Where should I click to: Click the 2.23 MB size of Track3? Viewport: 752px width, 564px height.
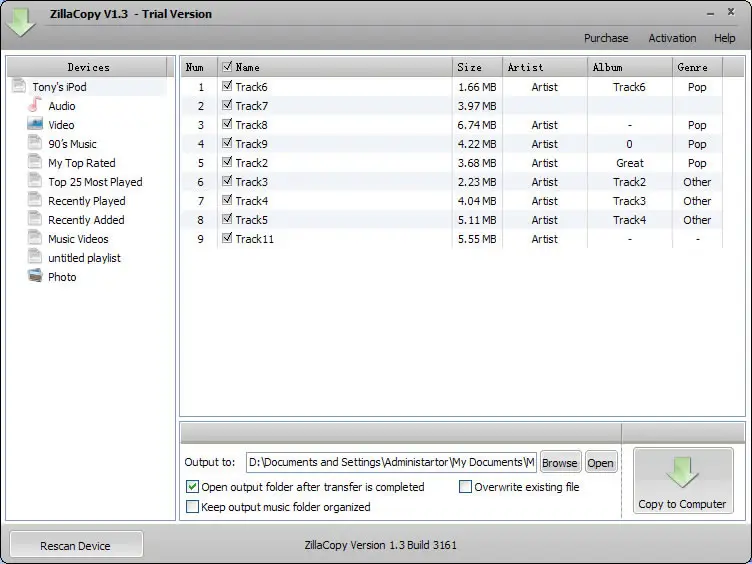point(477,182)
